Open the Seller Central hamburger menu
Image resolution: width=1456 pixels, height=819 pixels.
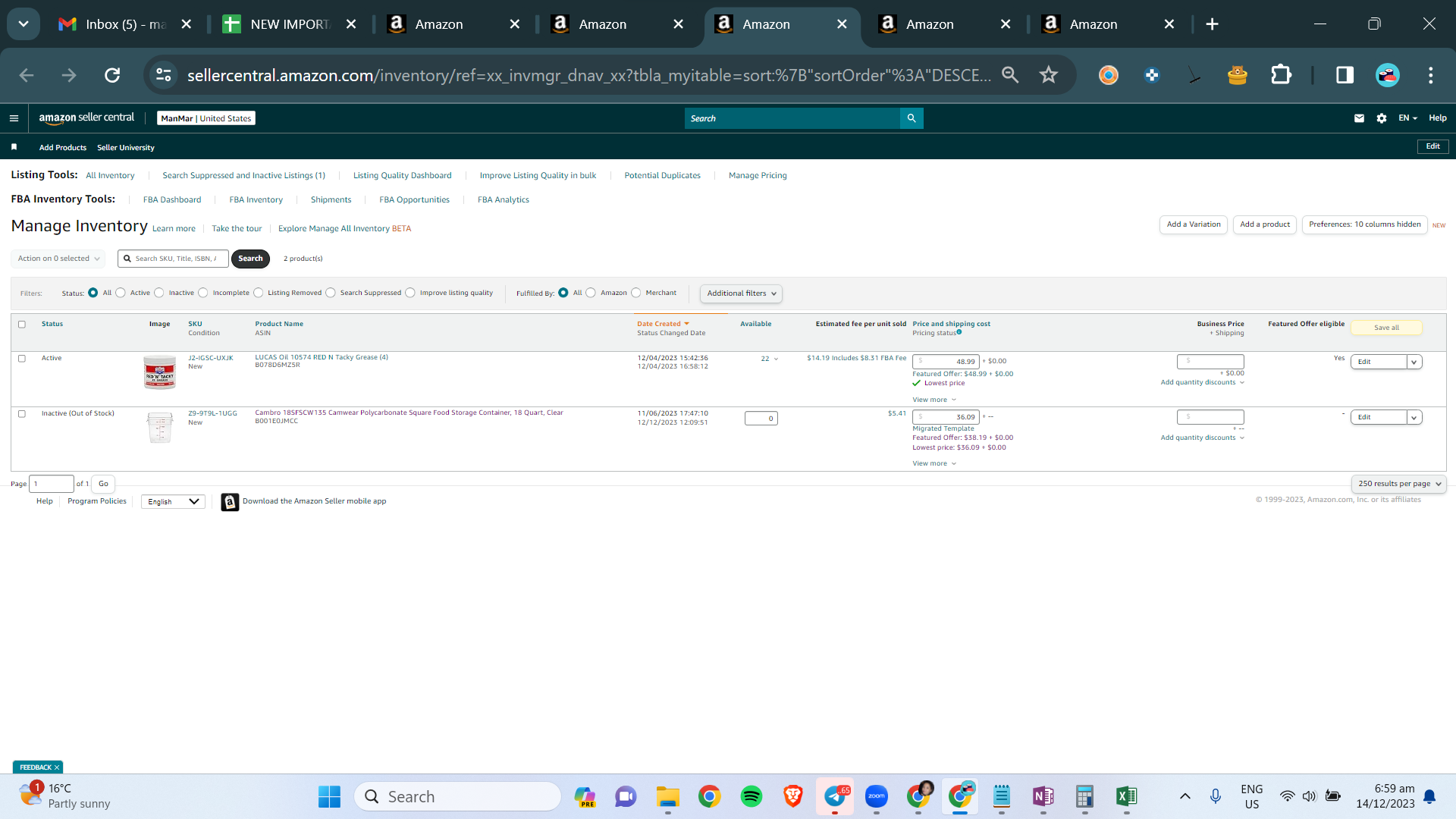(x=14, y=118)
